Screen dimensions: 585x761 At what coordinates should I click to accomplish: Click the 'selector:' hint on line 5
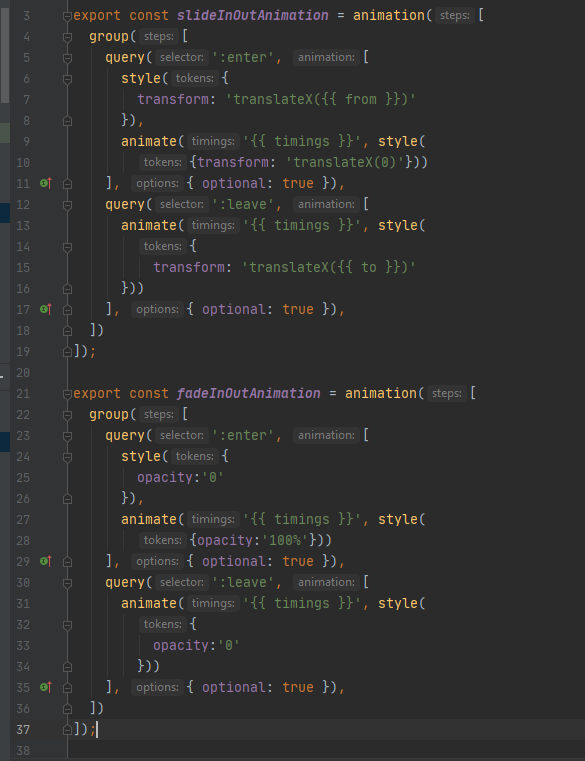tap(182, 57)
